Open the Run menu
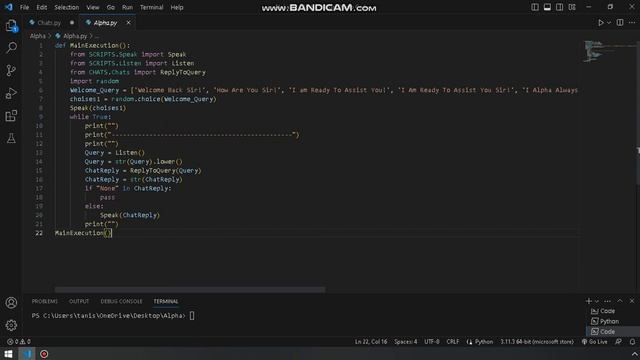 [127, 7]
